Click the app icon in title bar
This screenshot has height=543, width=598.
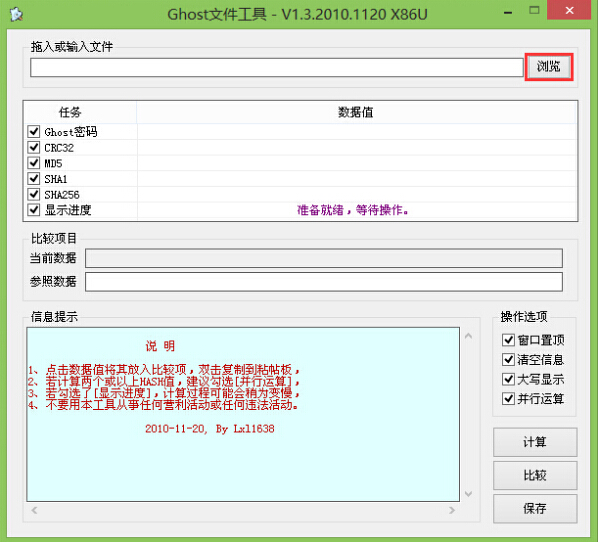16,14
